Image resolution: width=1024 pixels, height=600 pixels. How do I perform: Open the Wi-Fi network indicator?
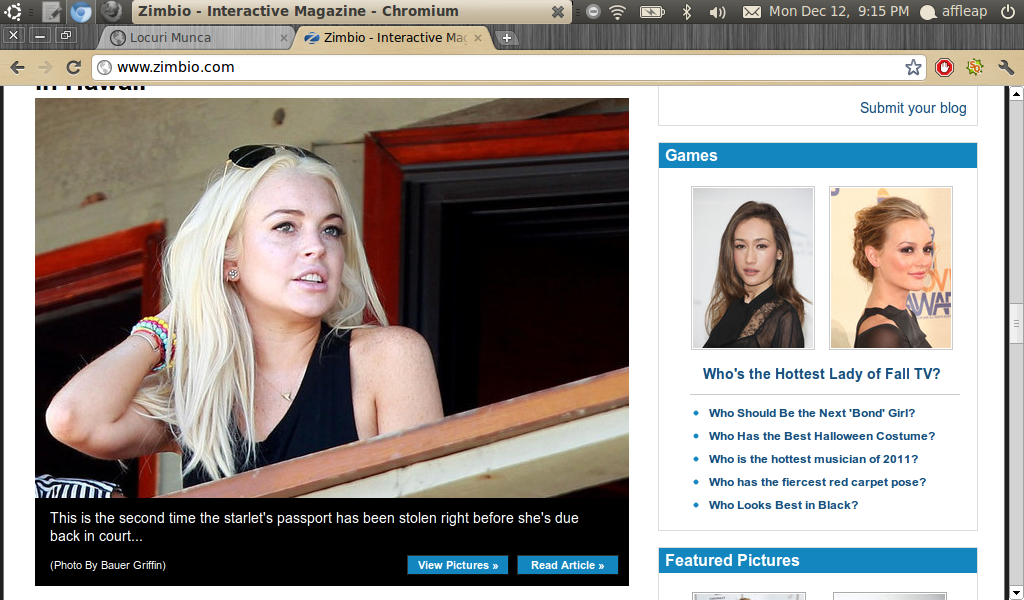(x=617, y=11)
